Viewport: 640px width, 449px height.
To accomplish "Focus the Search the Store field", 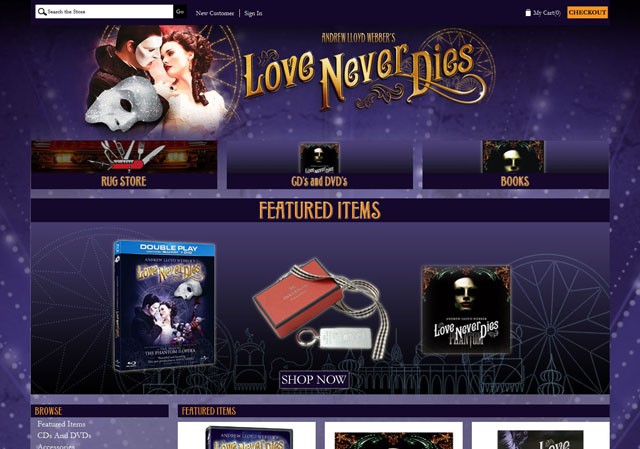I will tap(104, 12).
